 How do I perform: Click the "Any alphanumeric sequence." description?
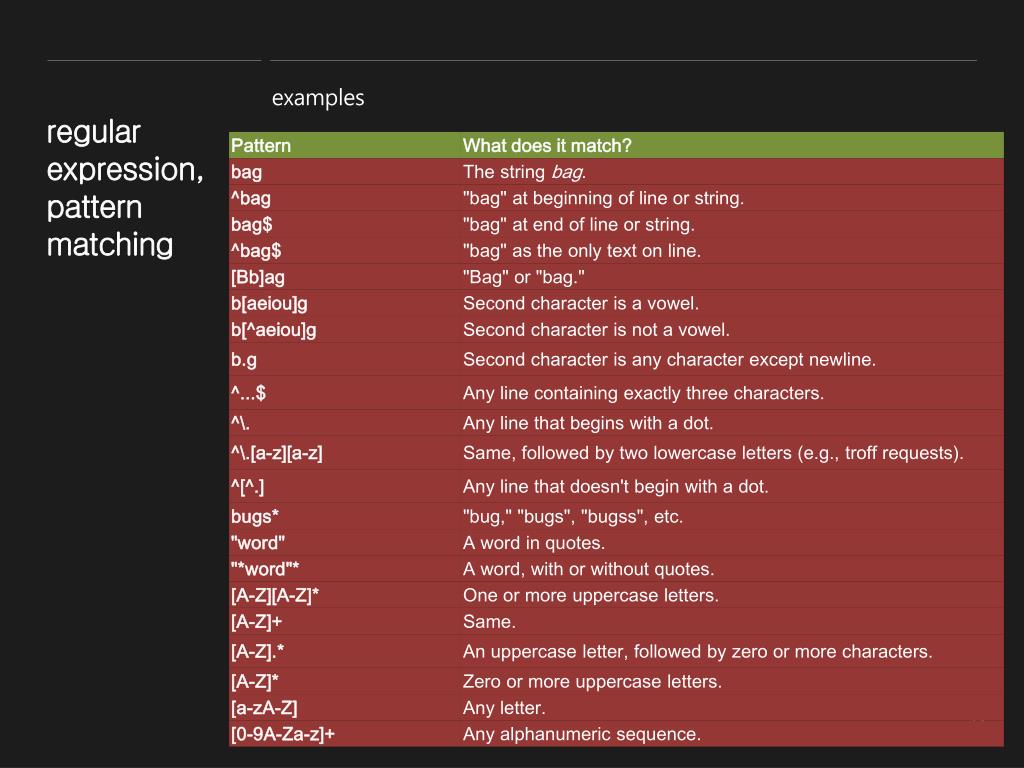(x=582, y=734)
